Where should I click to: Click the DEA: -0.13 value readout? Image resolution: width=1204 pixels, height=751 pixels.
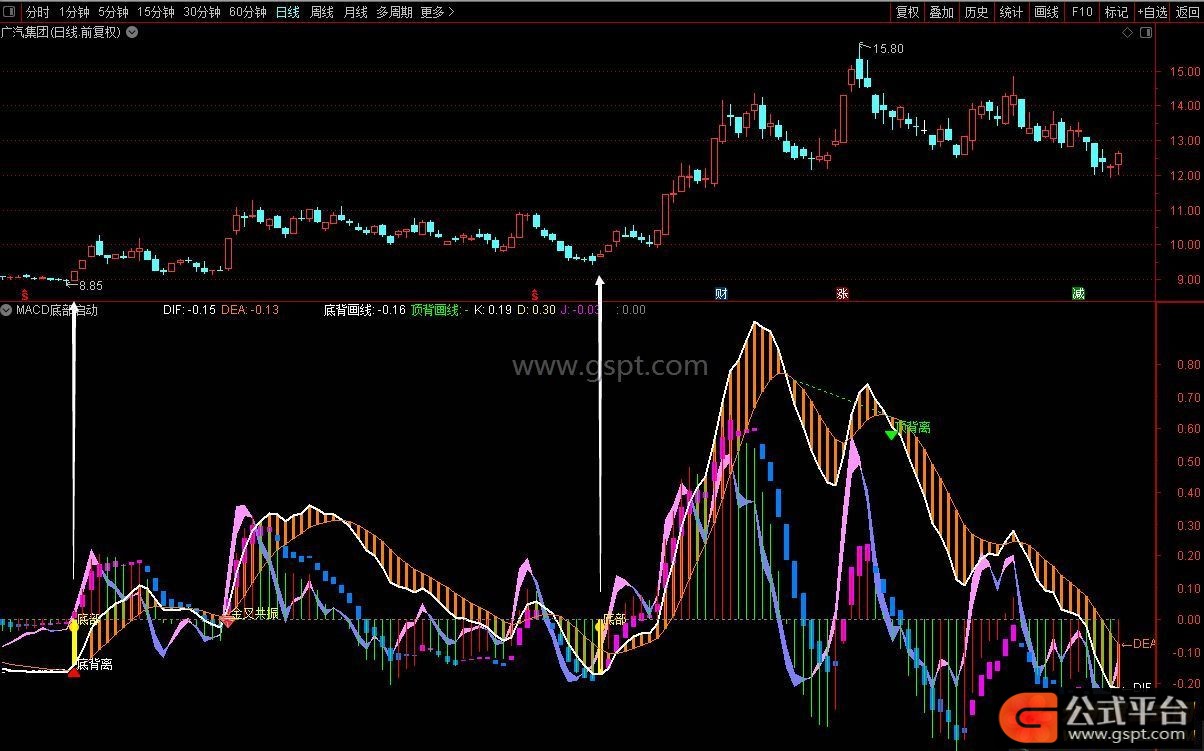tap(250, 310)
